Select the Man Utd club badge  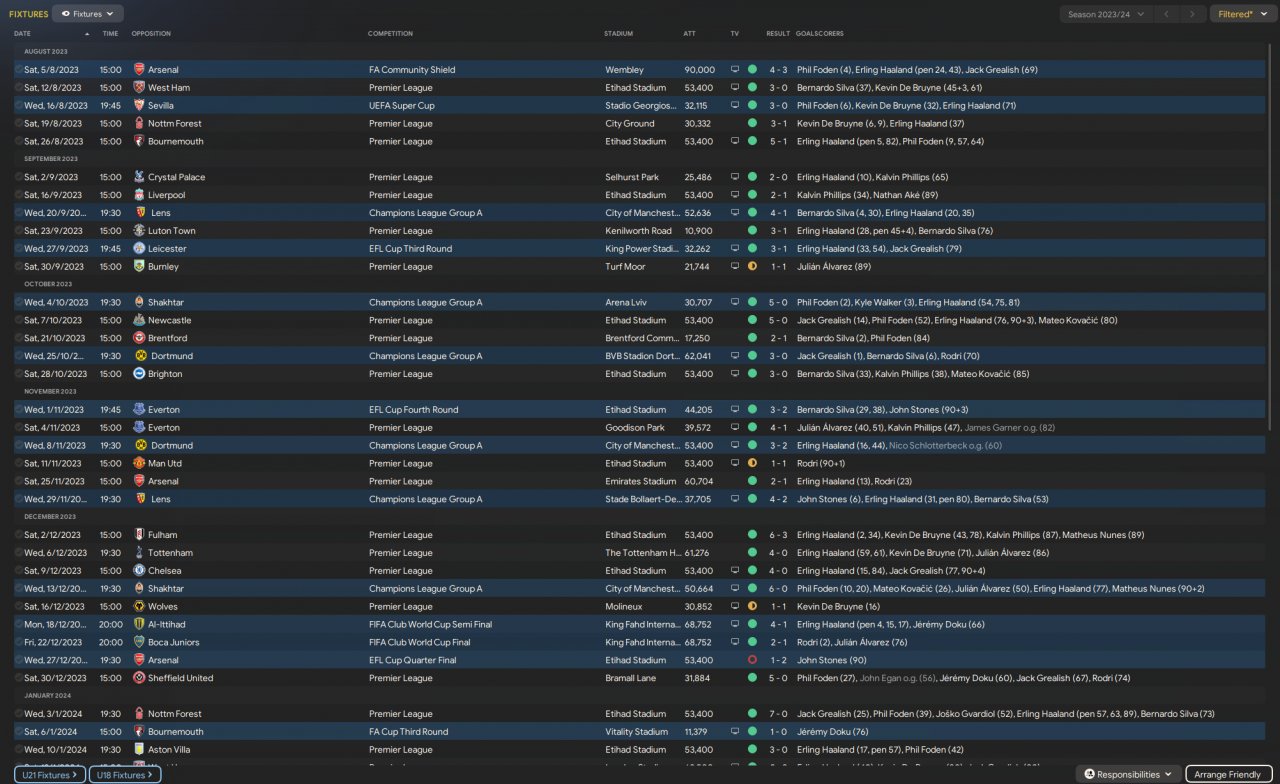(x=138, y=464)
